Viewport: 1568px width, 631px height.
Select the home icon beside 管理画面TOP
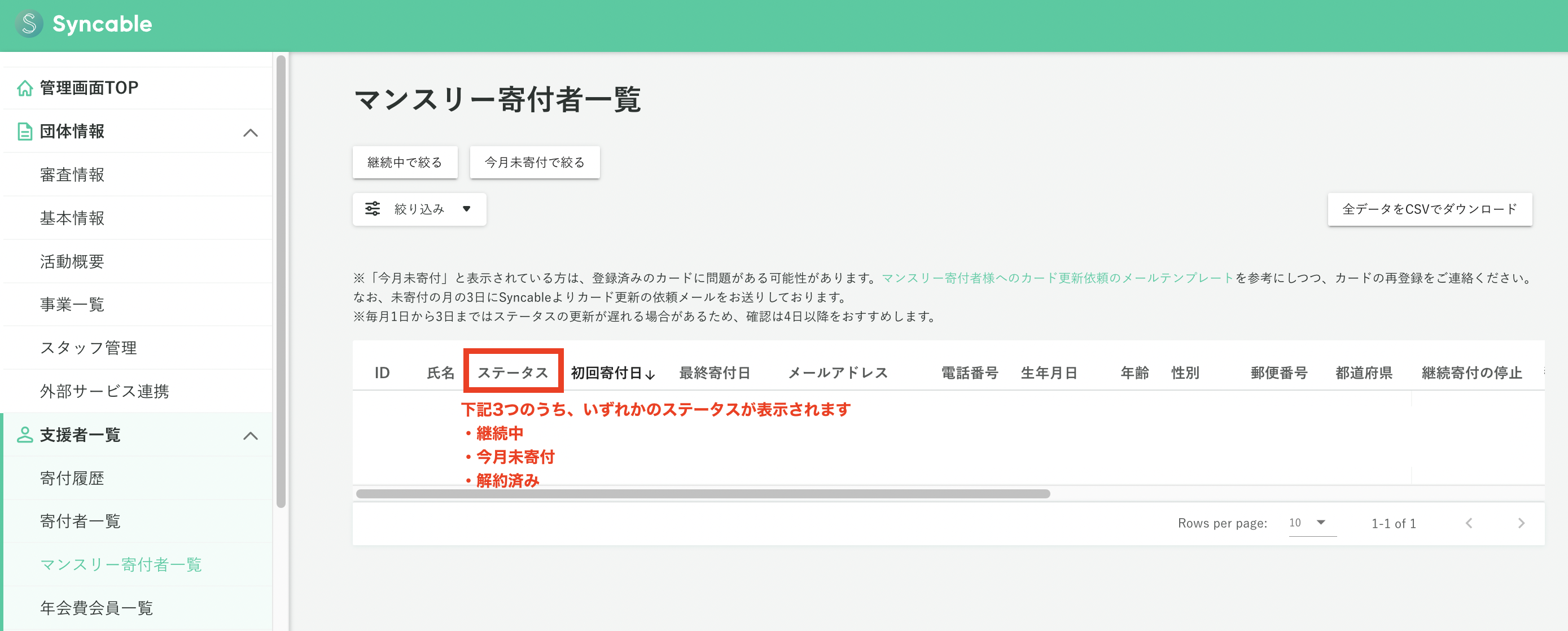(x=24, y=87)
